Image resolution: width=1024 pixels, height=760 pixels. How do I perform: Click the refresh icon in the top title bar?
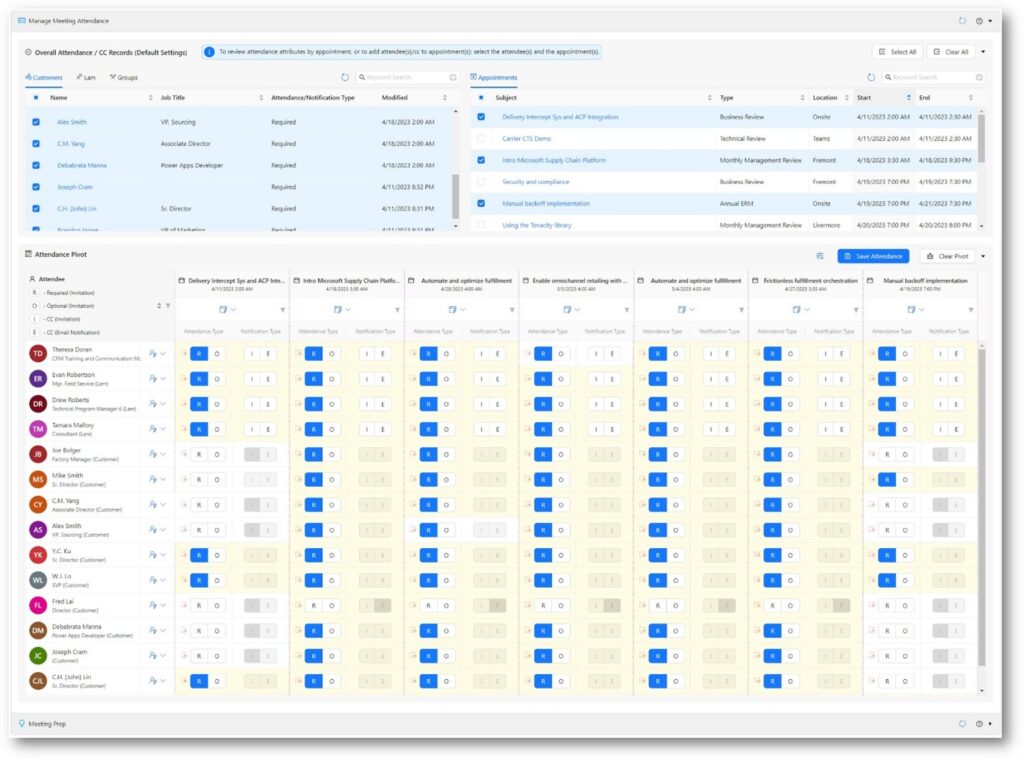click(x=963, y=21)
